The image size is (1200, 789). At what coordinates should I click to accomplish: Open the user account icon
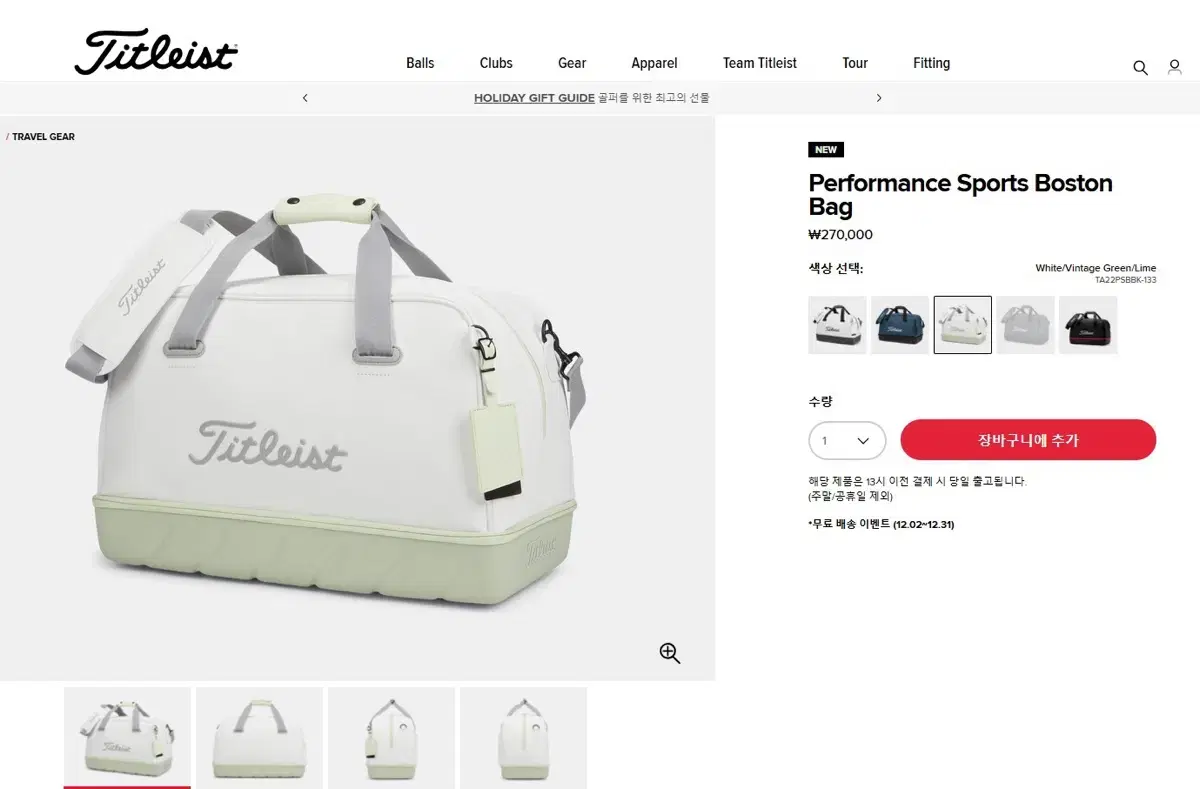coord(1175,68)
